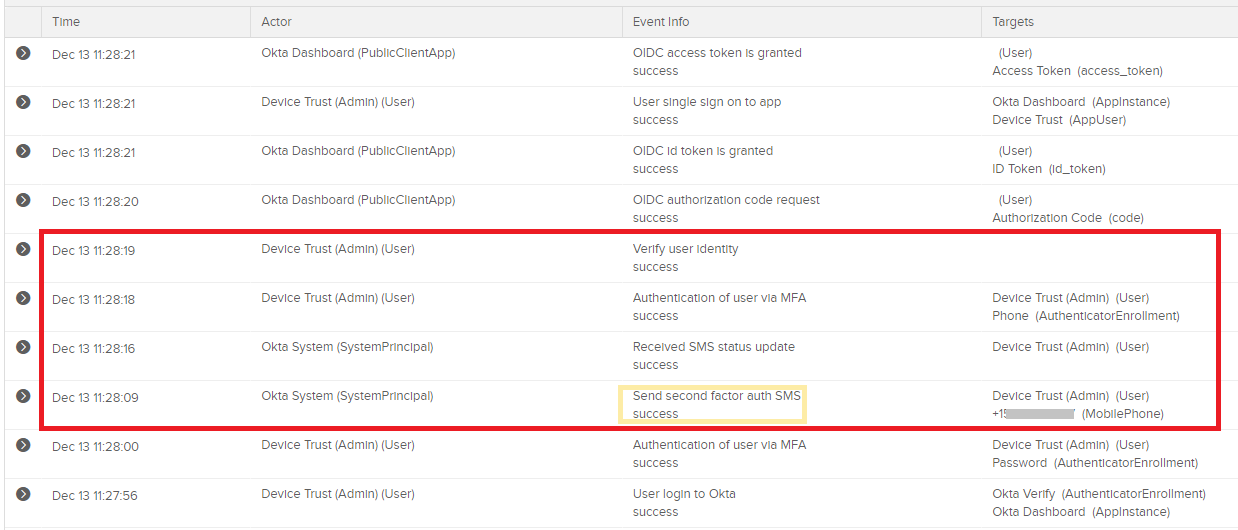Image resolution: width=1238 pixels, height=530 pixels.
Task: Select the Dec 13 11:28:18 timestamp
Action: [x=93, y=299]
